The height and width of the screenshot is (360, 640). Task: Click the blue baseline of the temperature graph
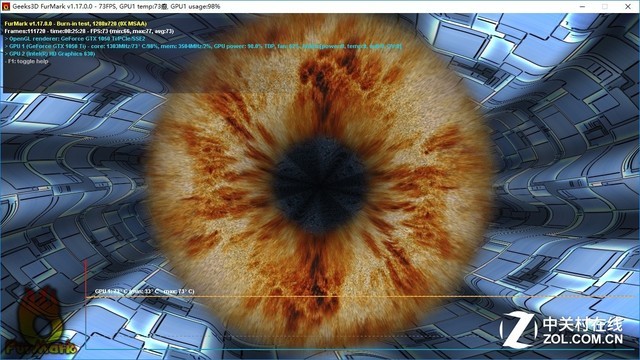(359, 349)
